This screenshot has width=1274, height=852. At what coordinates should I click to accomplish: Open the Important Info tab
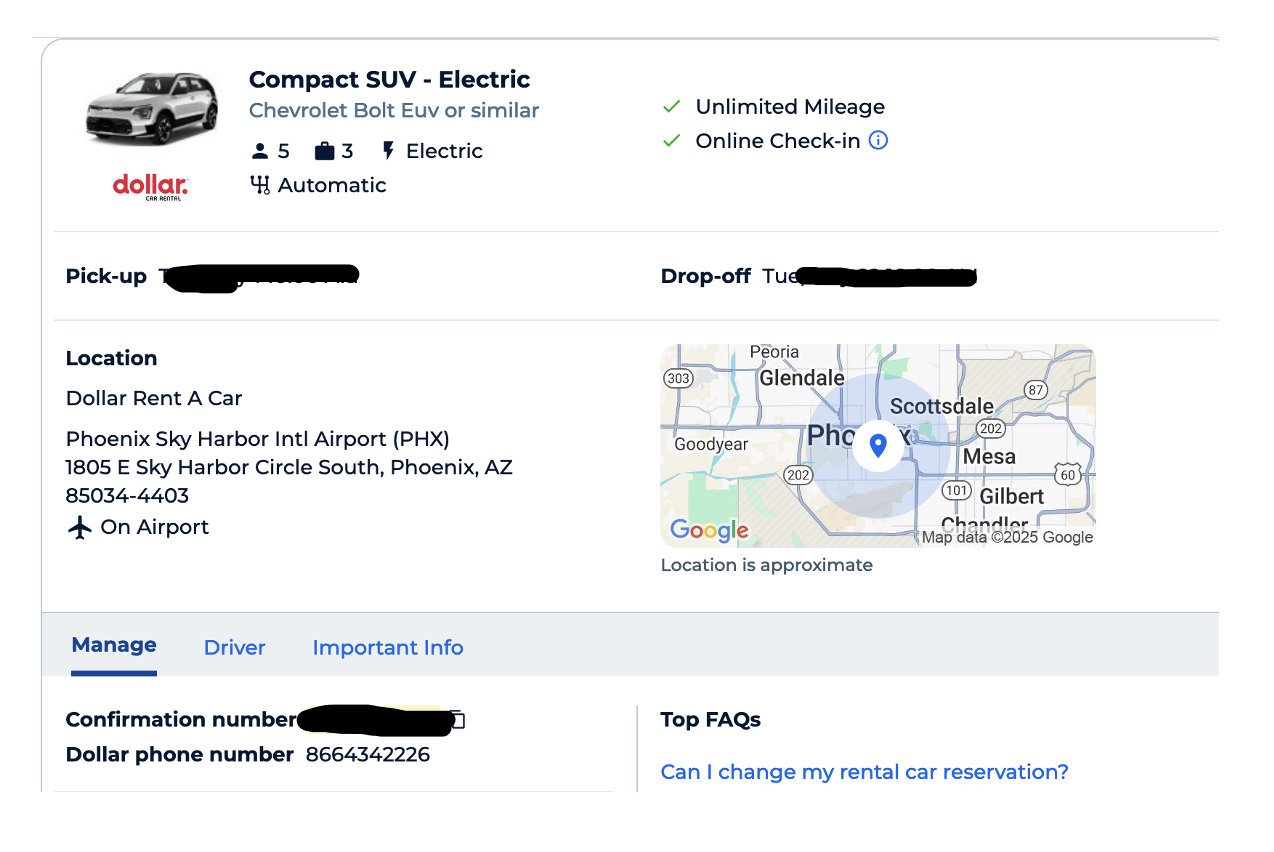pyautogui.click(x=388, y=648)
